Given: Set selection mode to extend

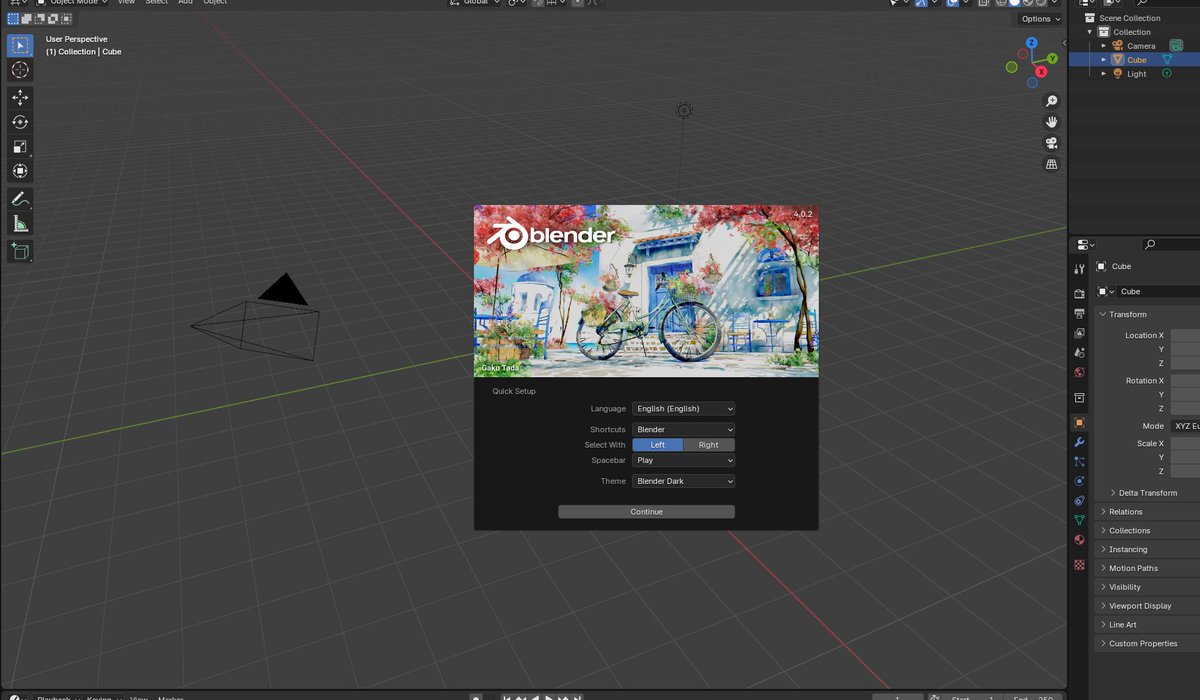Looking at the screenshot, I should [26, 19].
